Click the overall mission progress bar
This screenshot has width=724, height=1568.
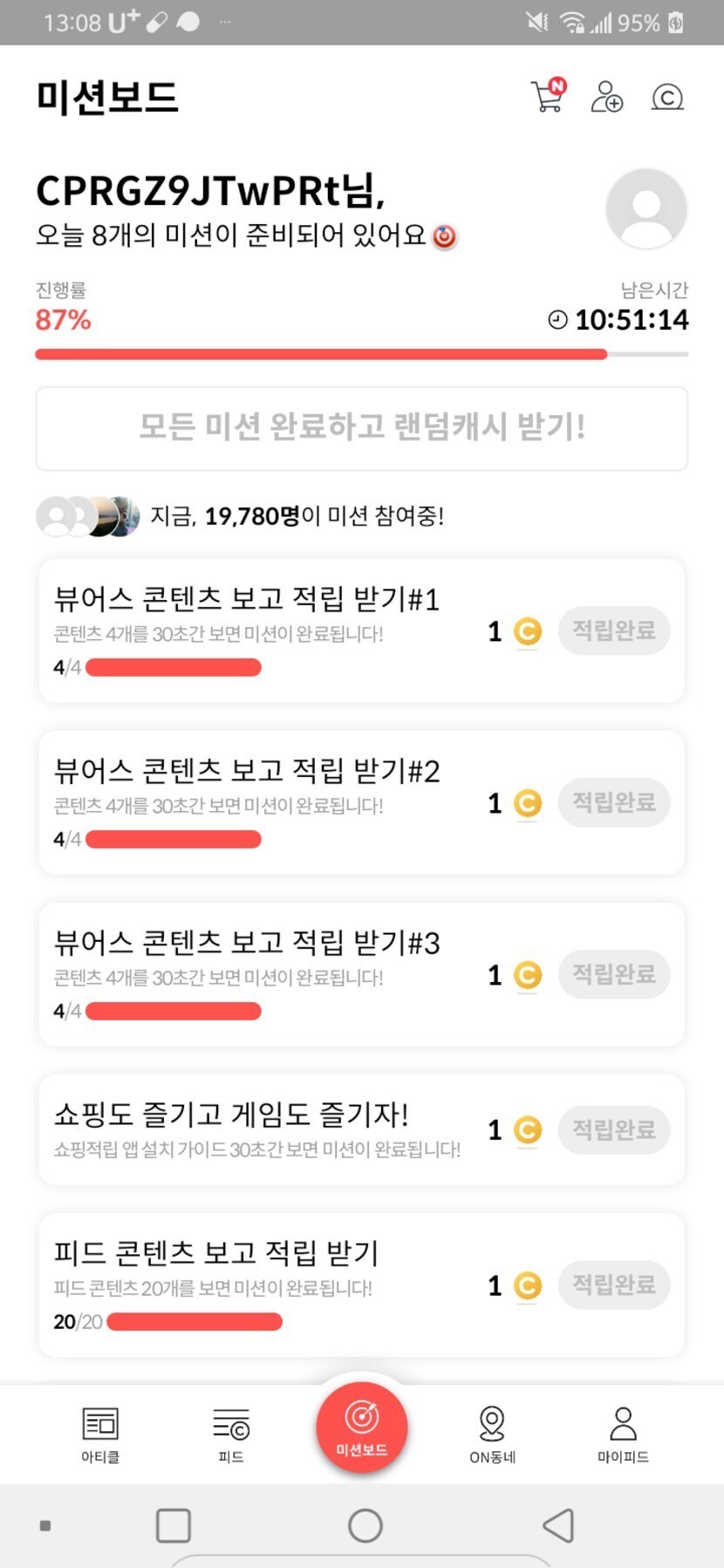point(361,354)
